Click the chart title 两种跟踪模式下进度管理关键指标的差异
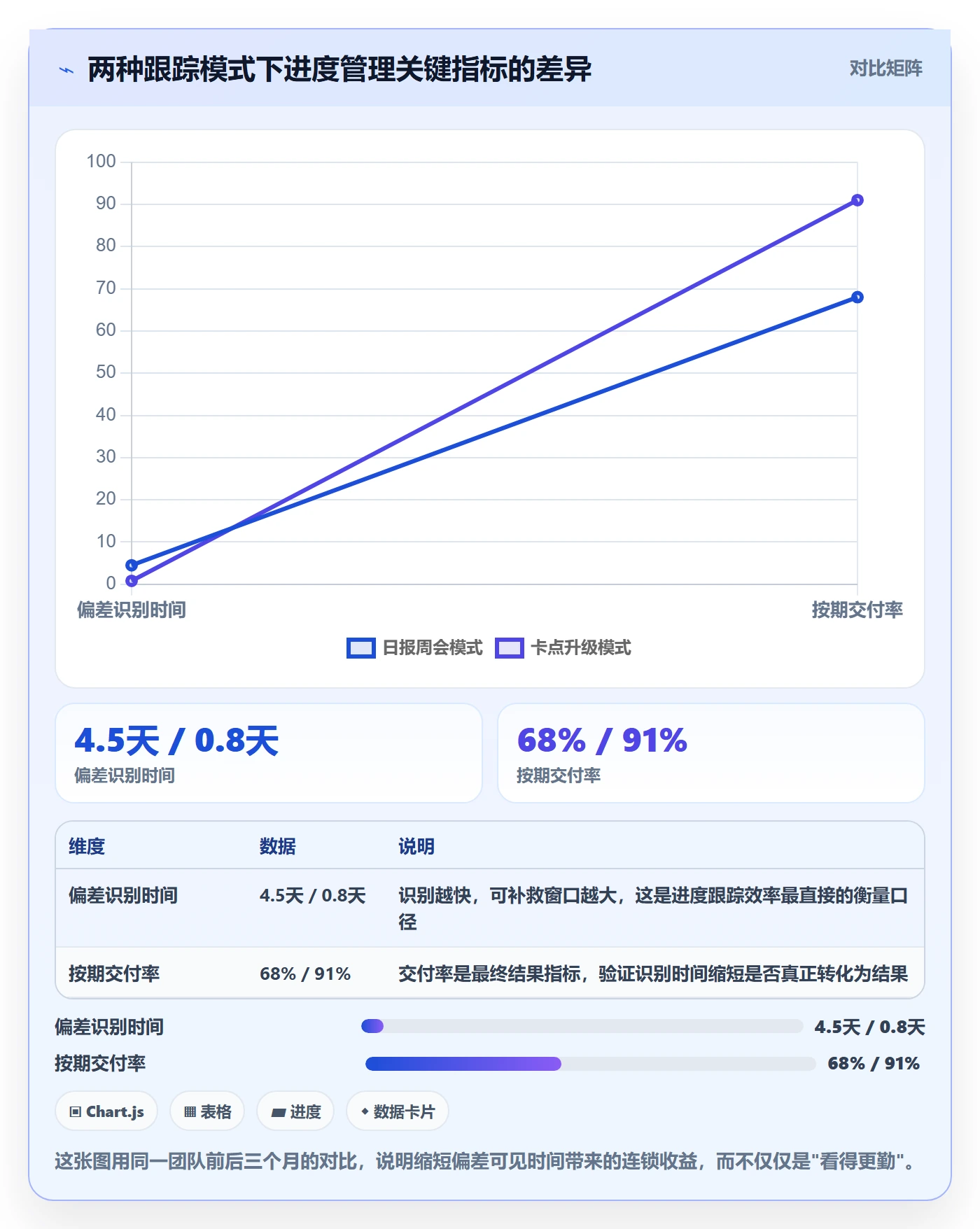The image size is (980, 1229). point(339,69)
